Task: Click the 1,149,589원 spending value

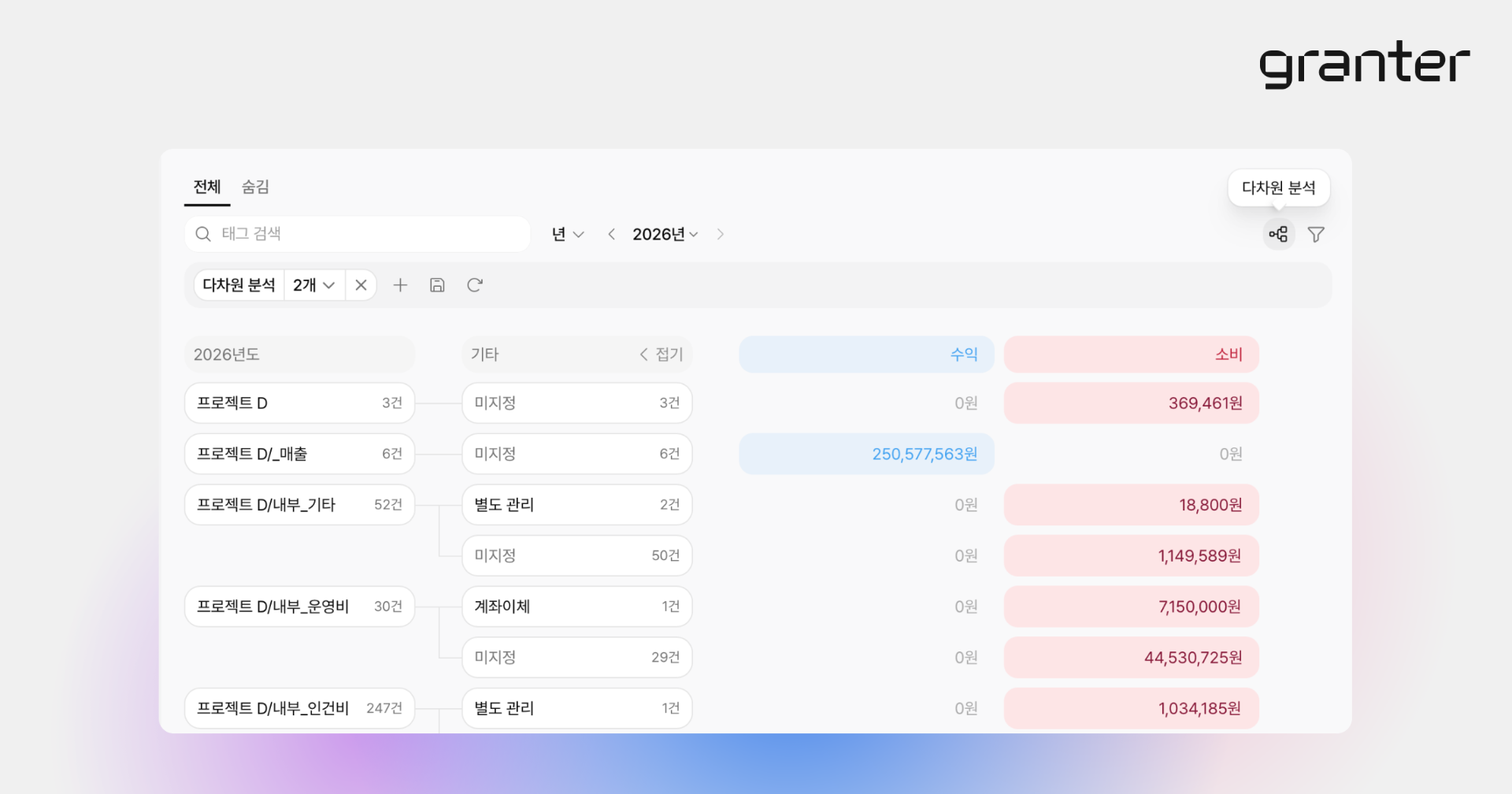Action: click(x=1131, y=555)
